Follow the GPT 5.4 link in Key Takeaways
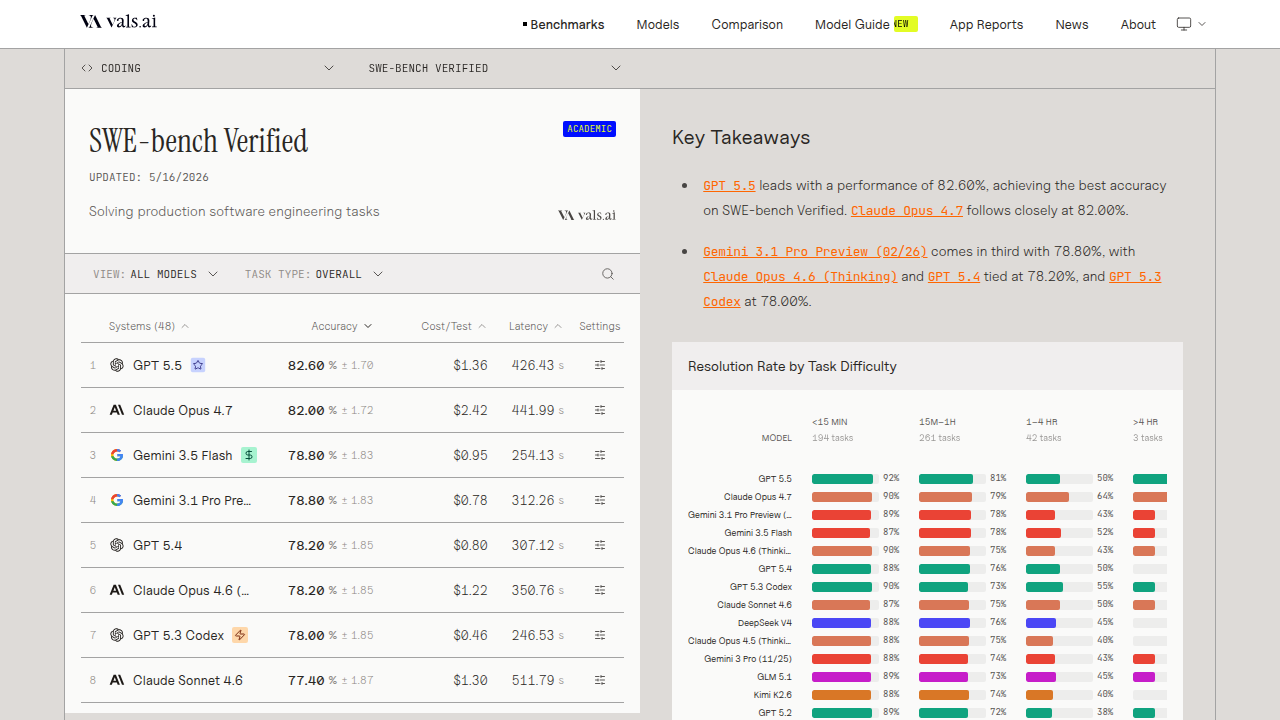The image size is (1280, 720). click(954, 277)
